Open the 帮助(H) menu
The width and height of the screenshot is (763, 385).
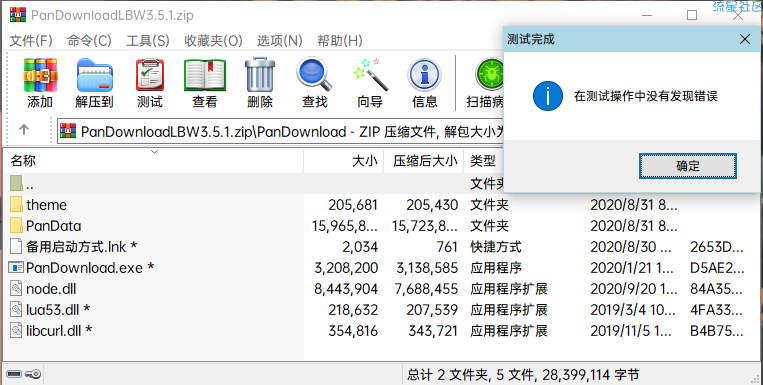pos(340,40)
